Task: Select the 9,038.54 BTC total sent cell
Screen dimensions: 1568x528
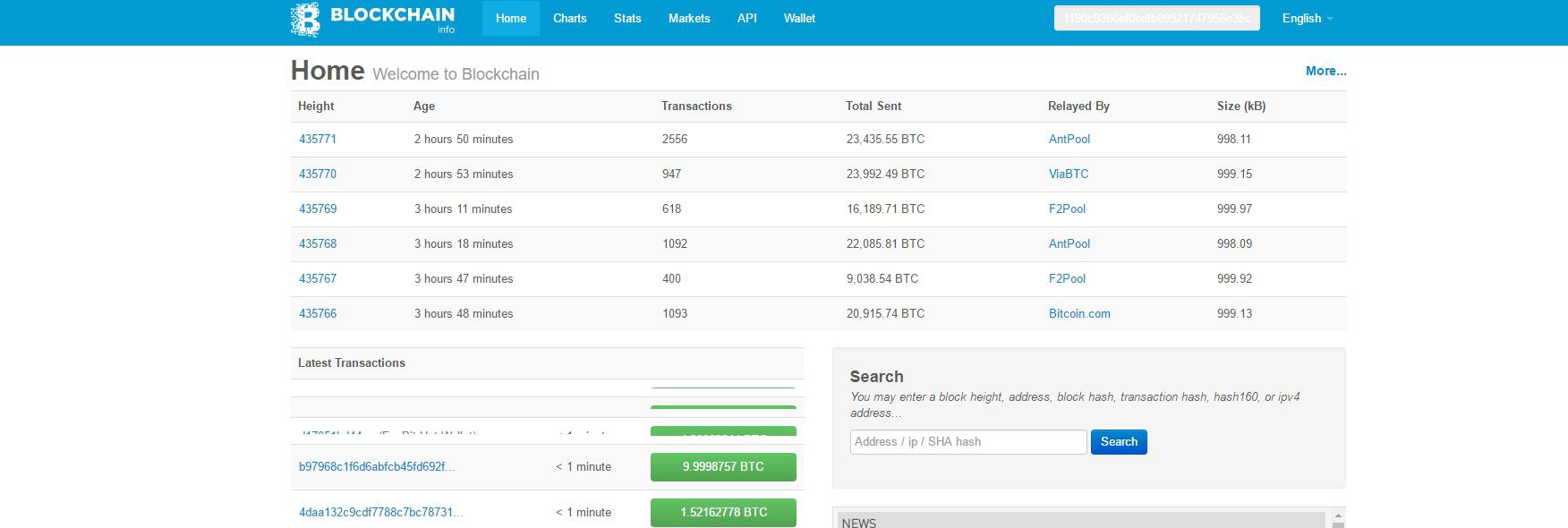Action: click(882, 278)
